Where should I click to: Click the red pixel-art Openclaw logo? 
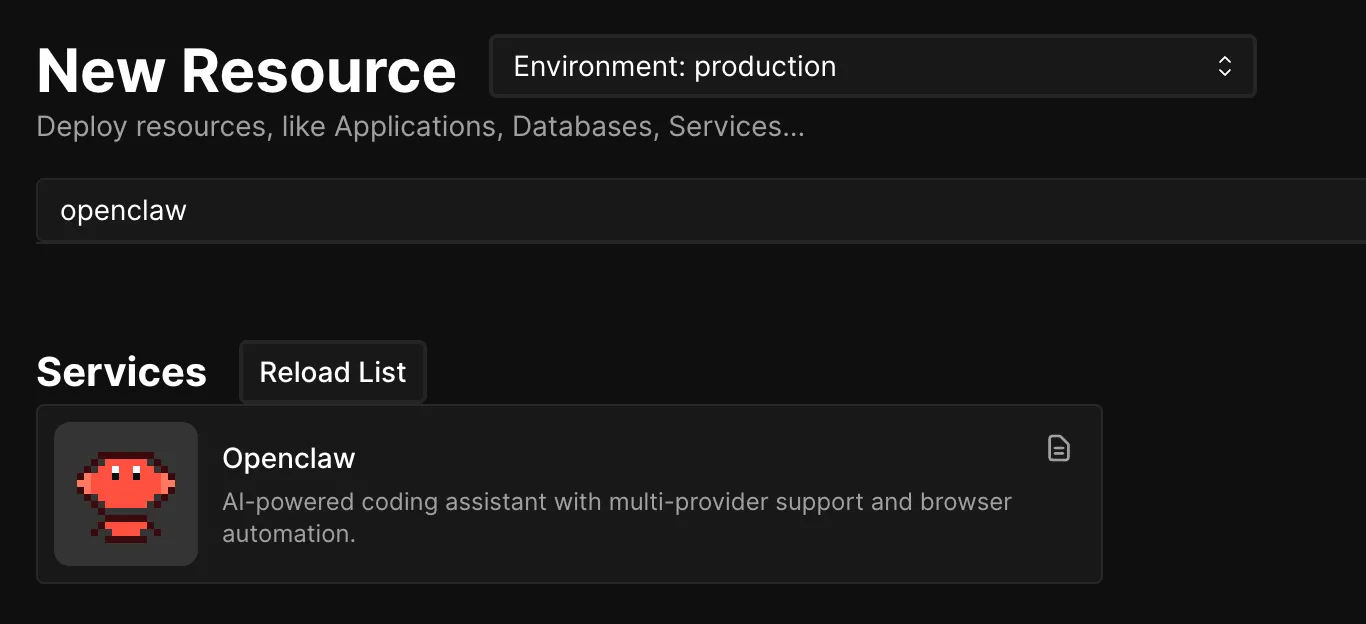126,495
